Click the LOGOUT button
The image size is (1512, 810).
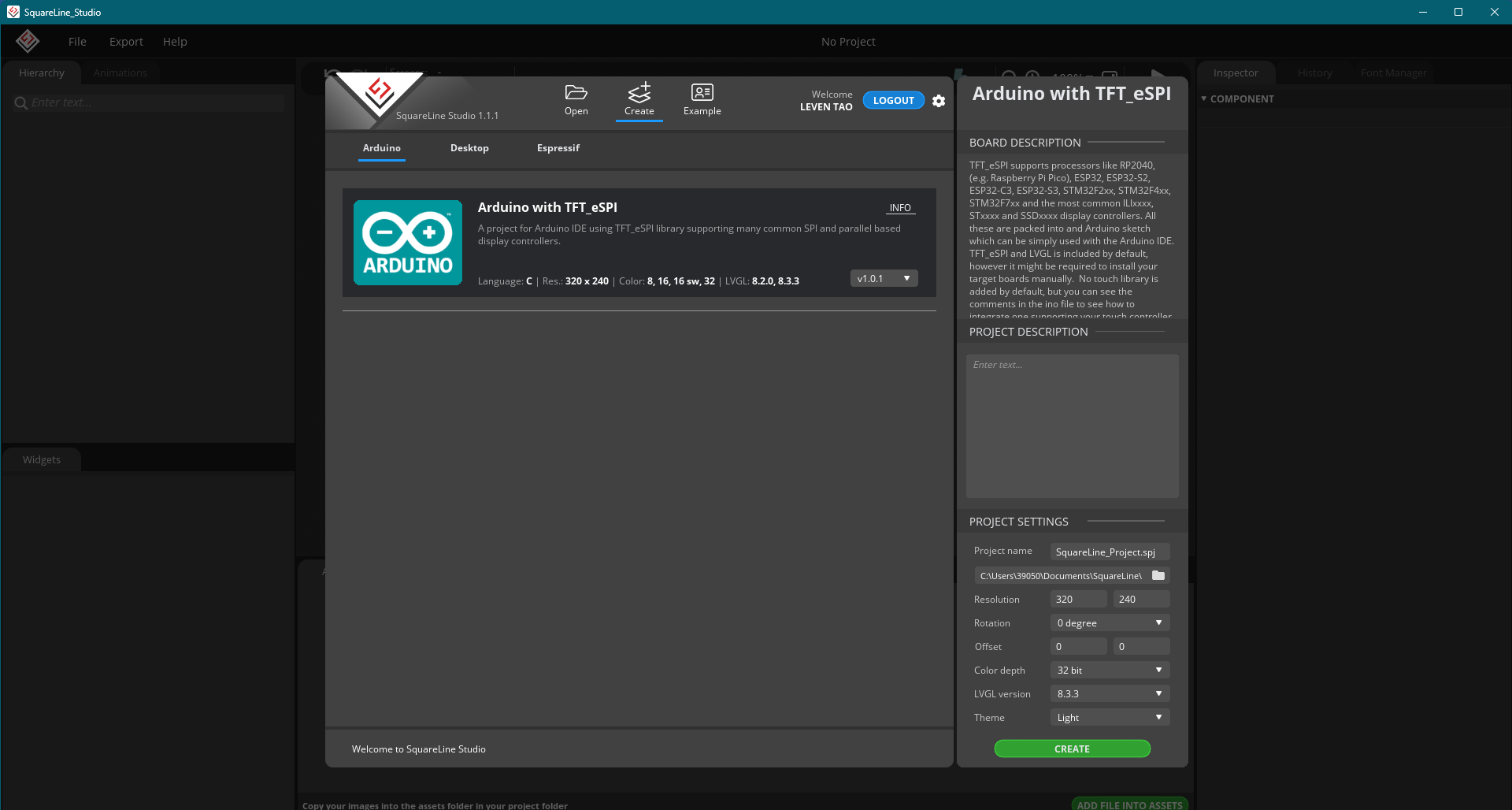click(x=894, y=100)
